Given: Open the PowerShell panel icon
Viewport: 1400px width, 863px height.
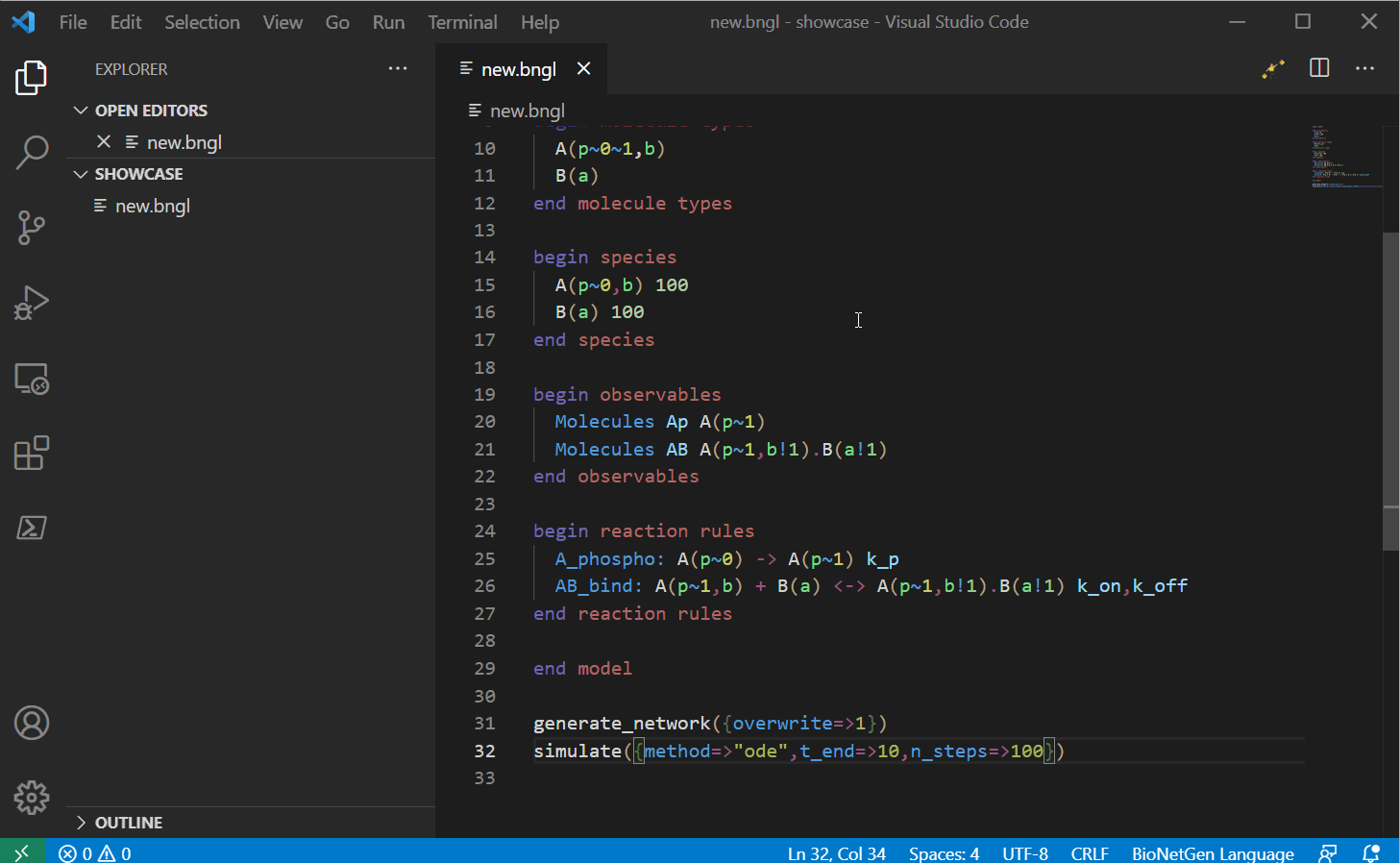Looking at the screenshot, I should [32, 528].
